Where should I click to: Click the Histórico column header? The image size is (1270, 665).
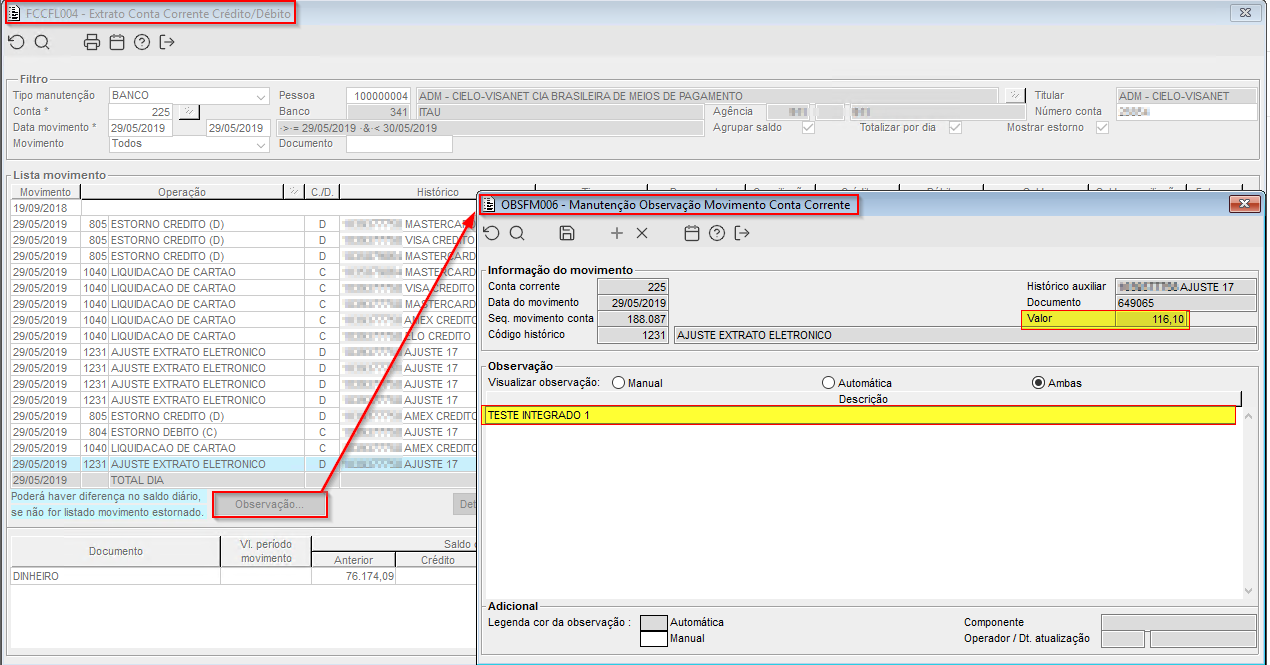point(438,192)
